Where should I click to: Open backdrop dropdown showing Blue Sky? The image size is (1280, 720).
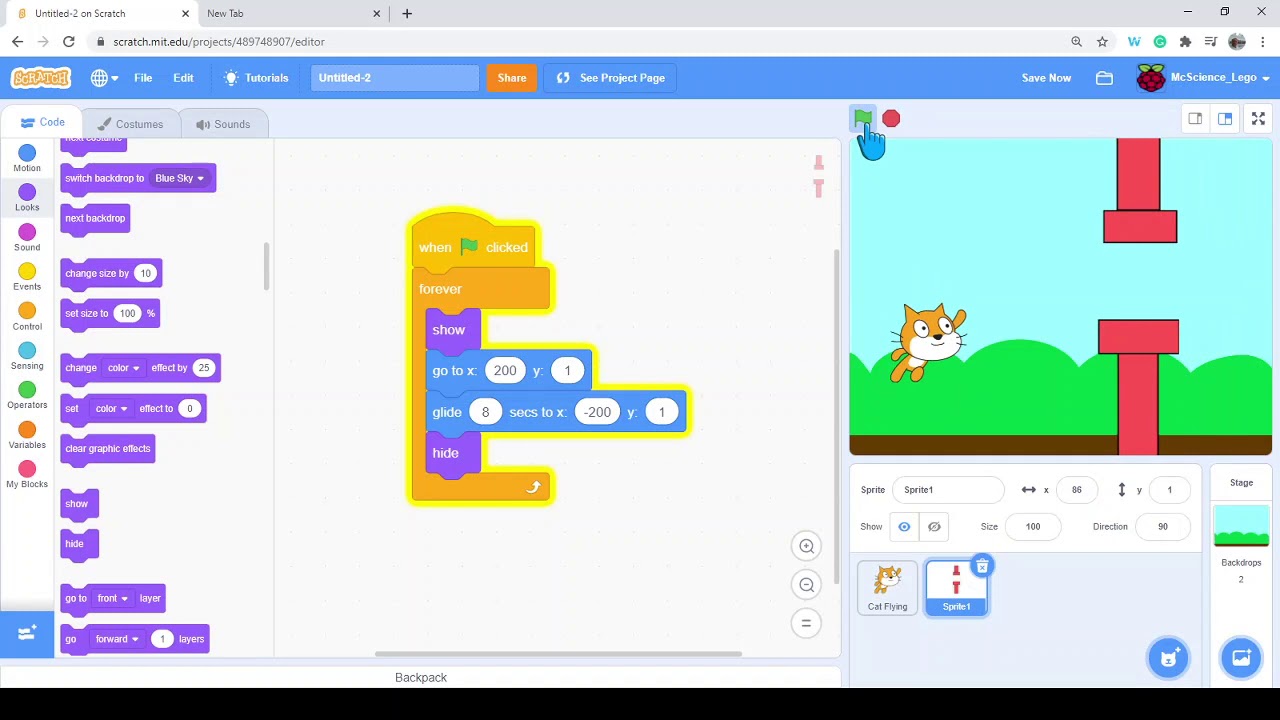click(179, 178)
